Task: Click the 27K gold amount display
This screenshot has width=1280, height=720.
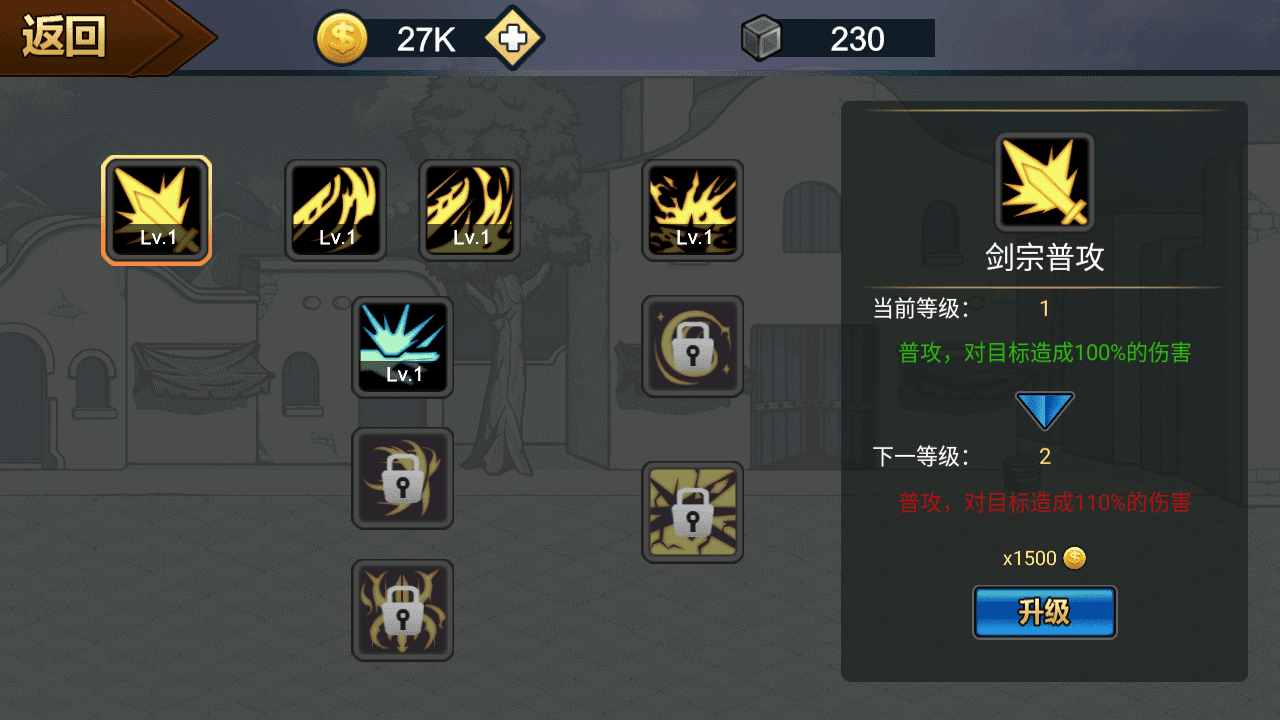Action: point(426,39)
